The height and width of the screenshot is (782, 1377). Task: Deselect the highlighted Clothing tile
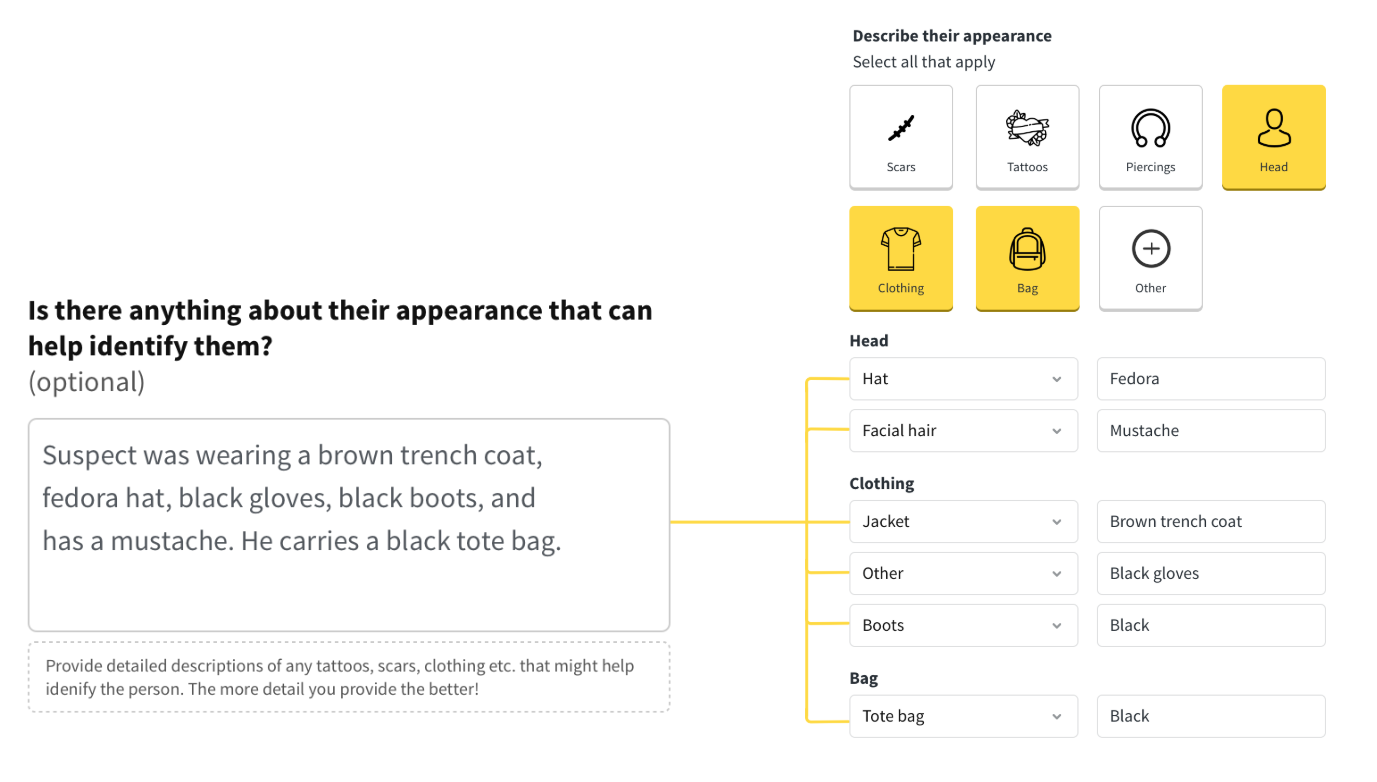pyautogui.click(x=901, y=258)
